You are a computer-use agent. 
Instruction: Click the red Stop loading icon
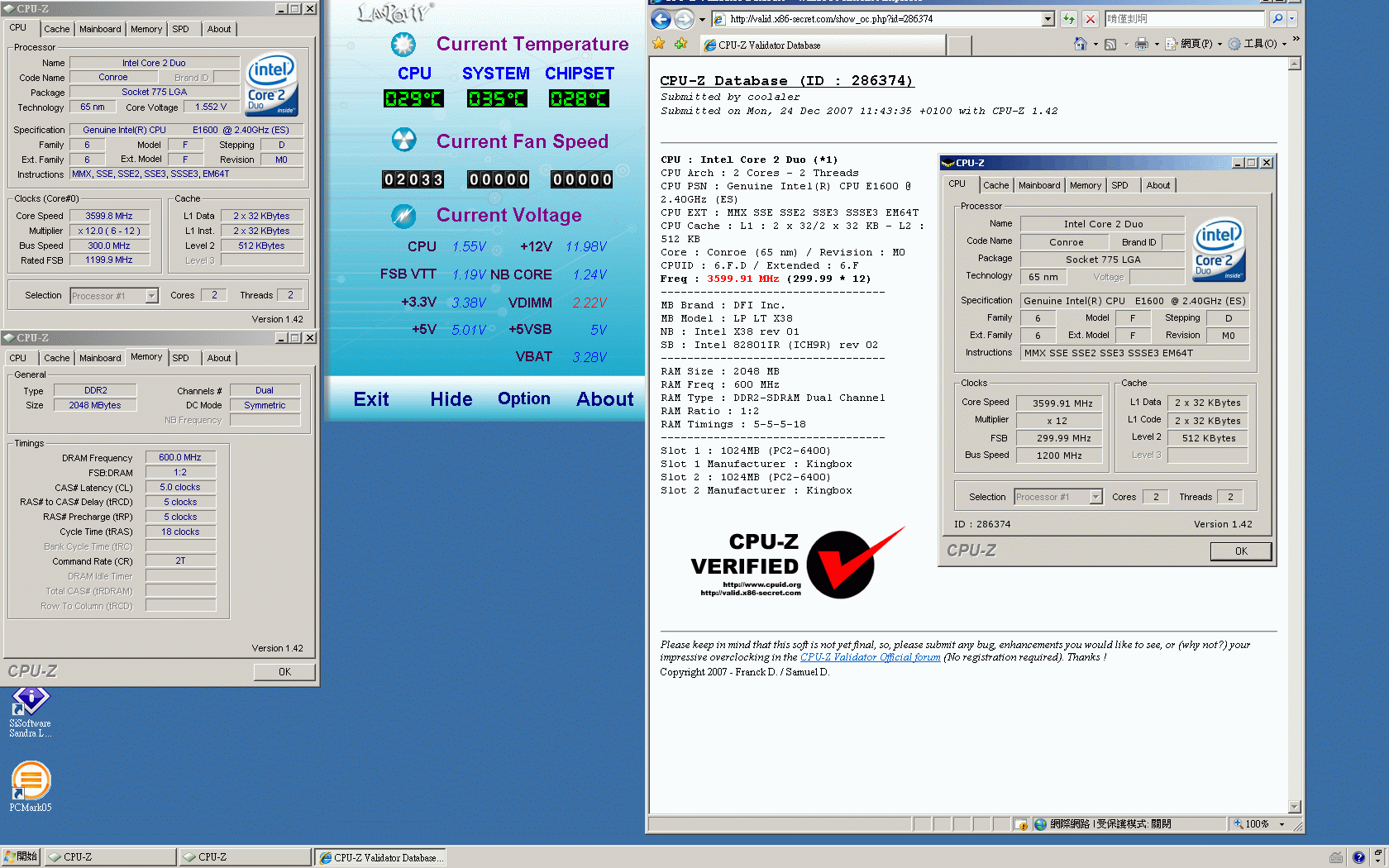tap(1091, 19)
